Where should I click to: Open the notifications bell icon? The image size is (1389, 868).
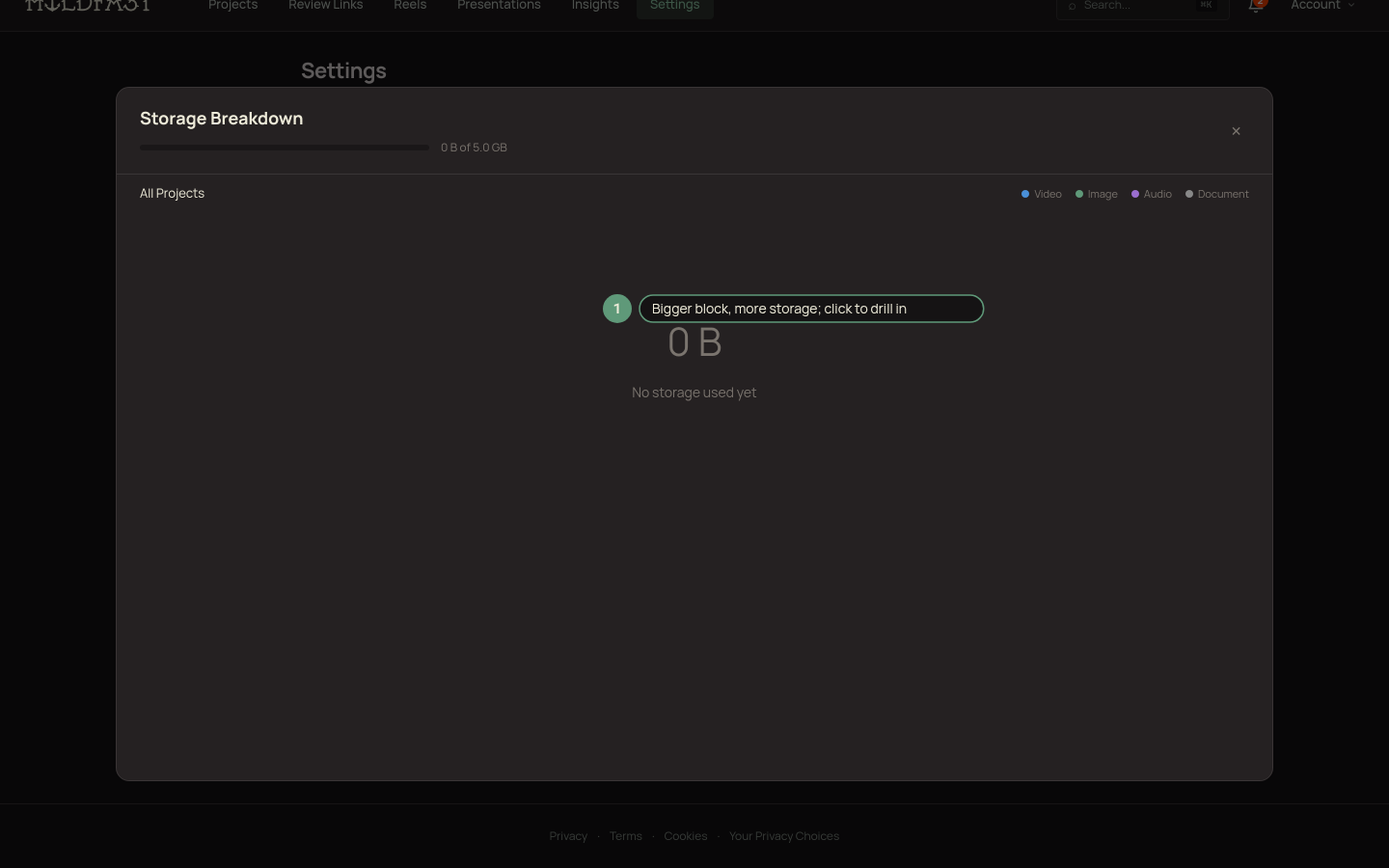click(x=1256, y=6)
